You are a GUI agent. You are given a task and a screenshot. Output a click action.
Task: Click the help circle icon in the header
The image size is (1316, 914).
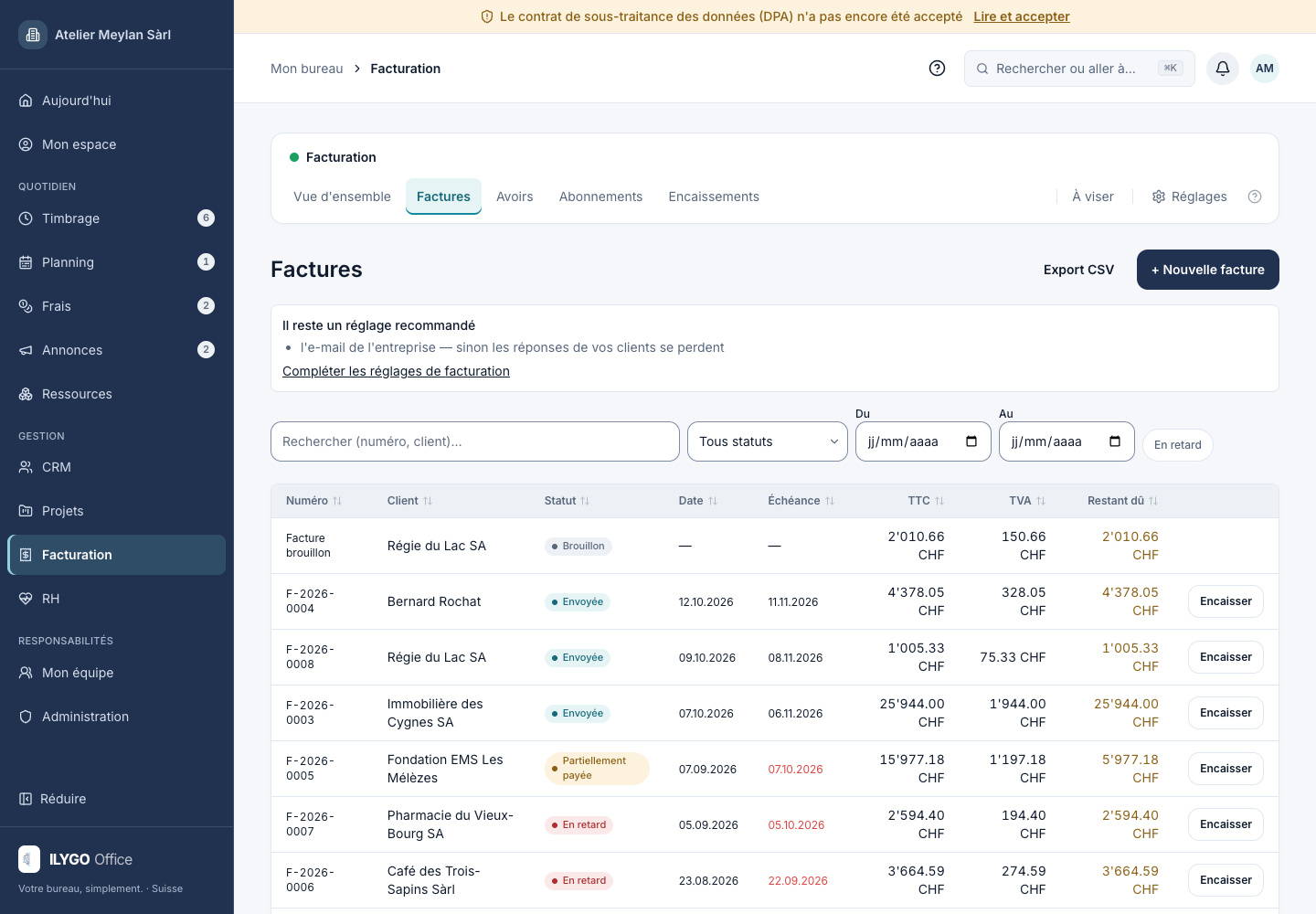point(937,69)
